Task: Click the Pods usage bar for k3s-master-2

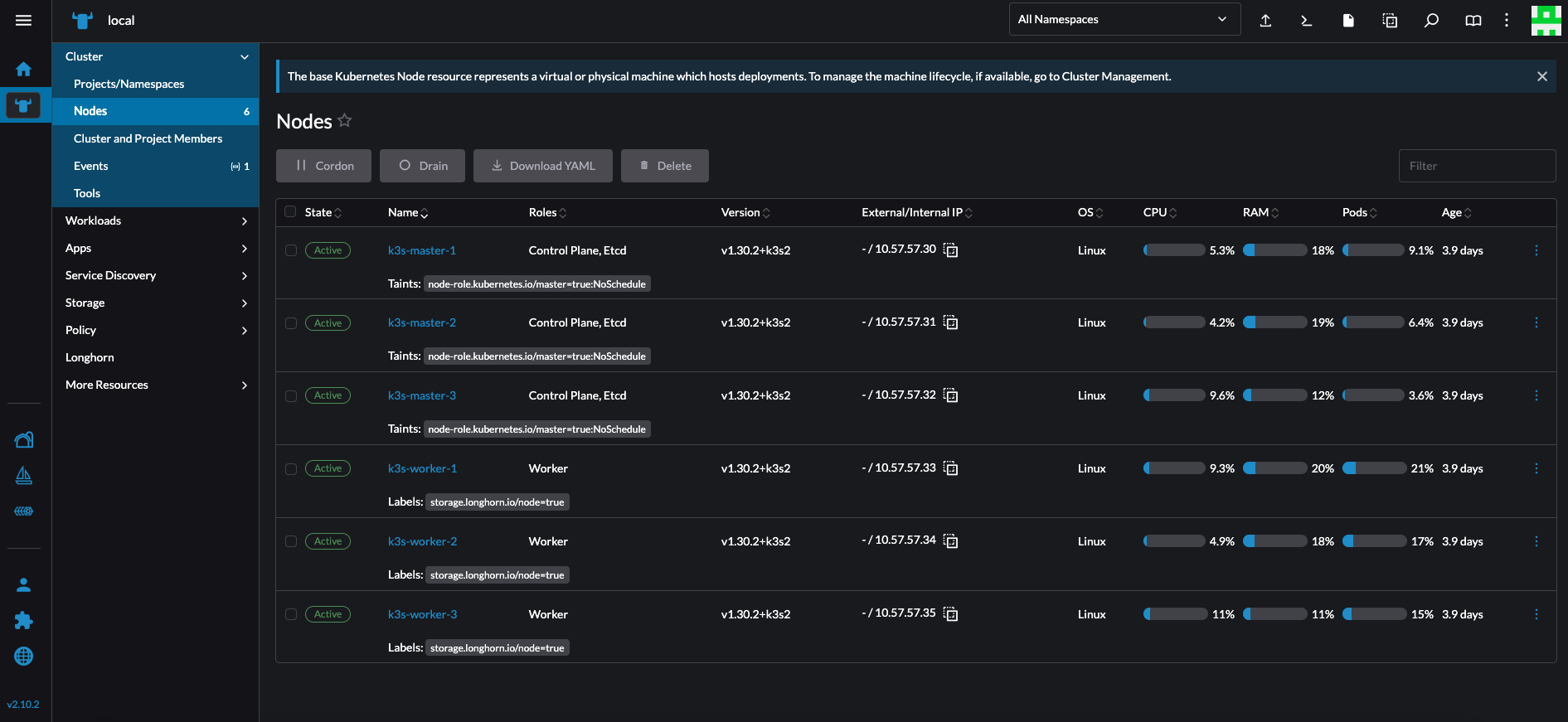Action: 1373,322
